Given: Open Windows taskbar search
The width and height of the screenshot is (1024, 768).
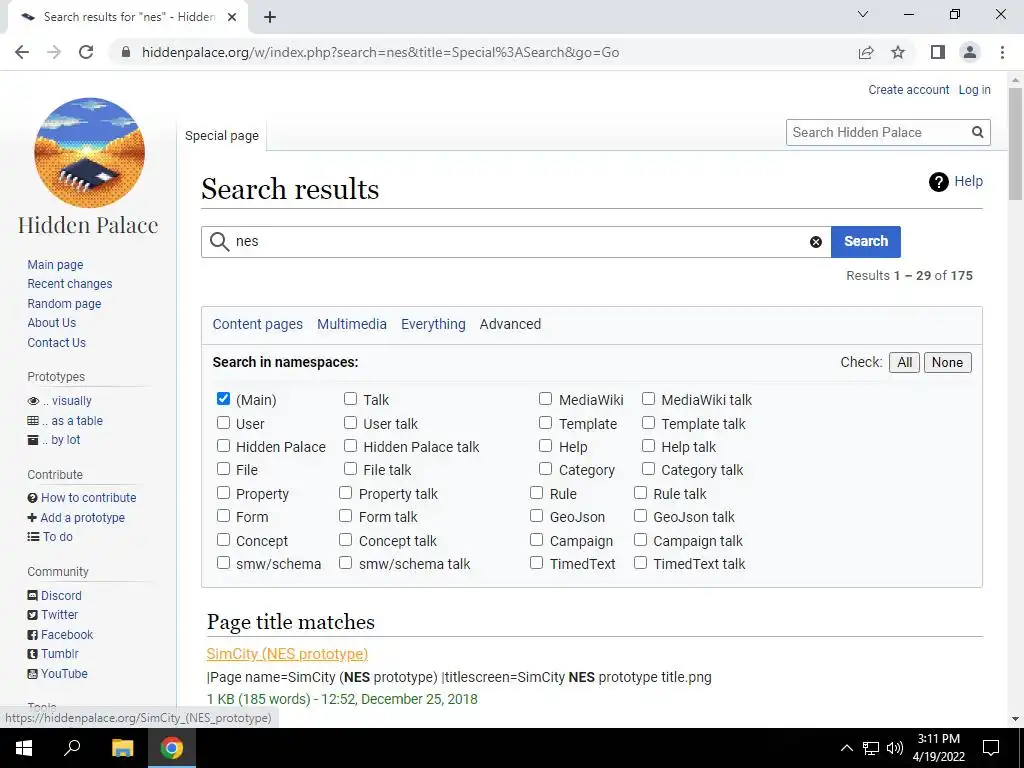Looking at the screenshot, I should coord(72,748).
